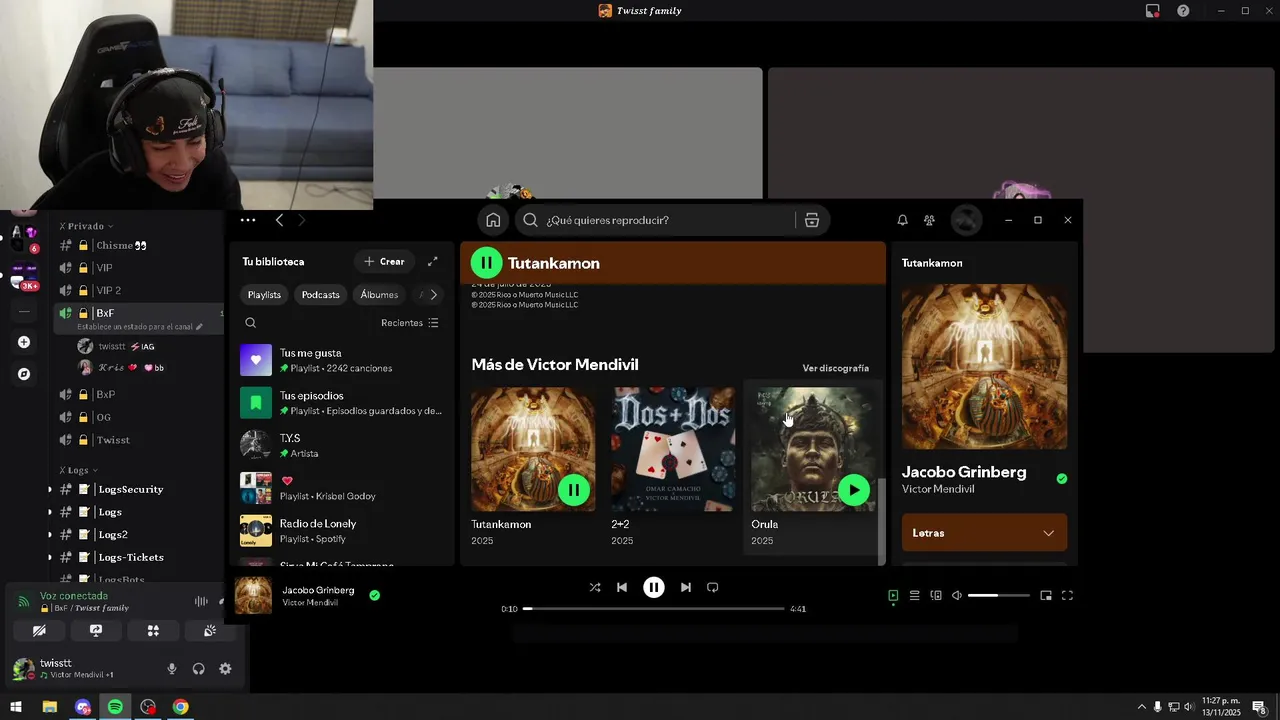Open the T.Y.S artist entry
Viewport: 1280px width, 720px height.
coord(340,445)
